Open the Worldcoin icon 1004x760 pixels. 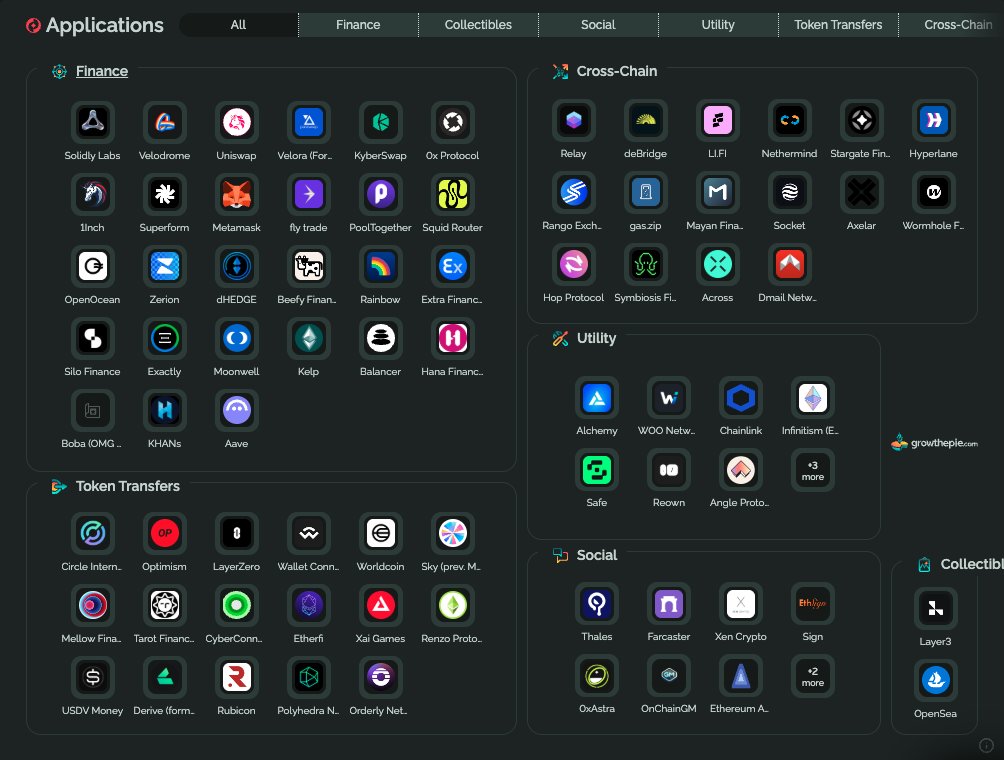pos(380,533)
